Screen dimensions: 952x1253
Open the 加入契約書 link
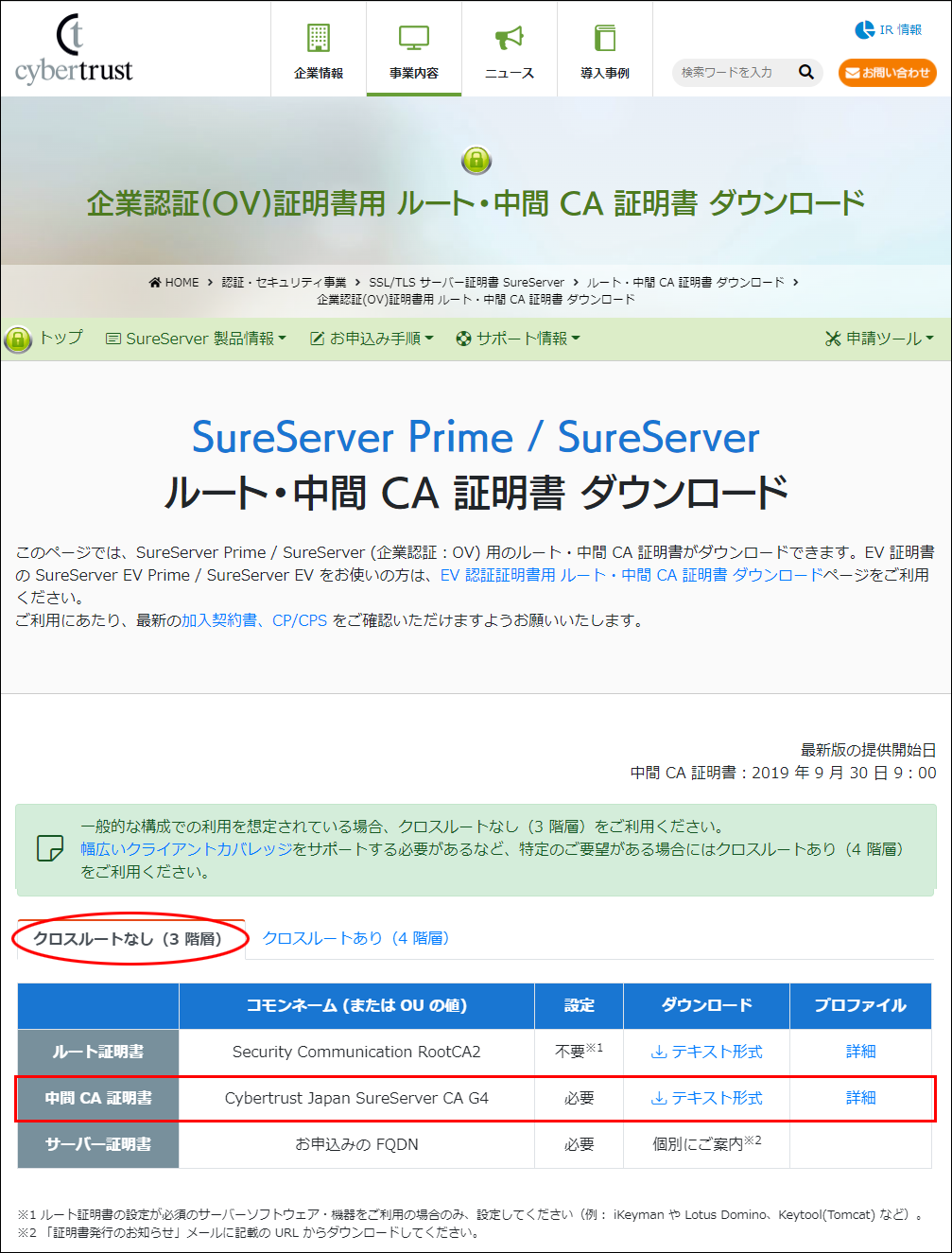pyautogui.click(x=219, y=620)
